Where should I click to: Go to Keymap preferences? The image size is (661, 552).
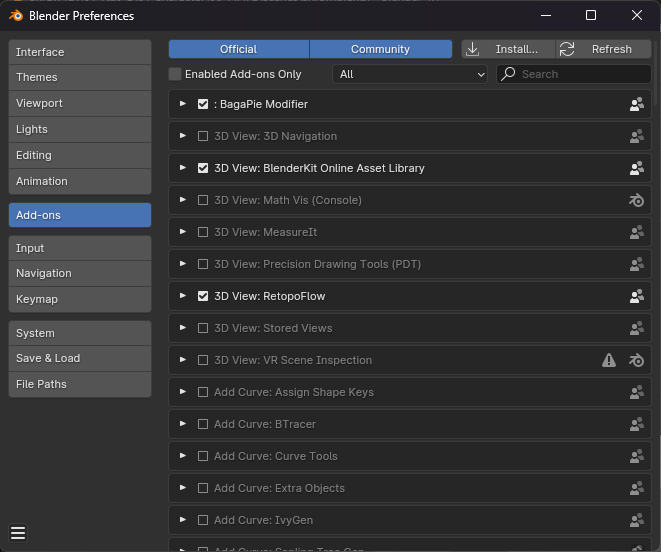pyautogui.click(x=80, y=299)
